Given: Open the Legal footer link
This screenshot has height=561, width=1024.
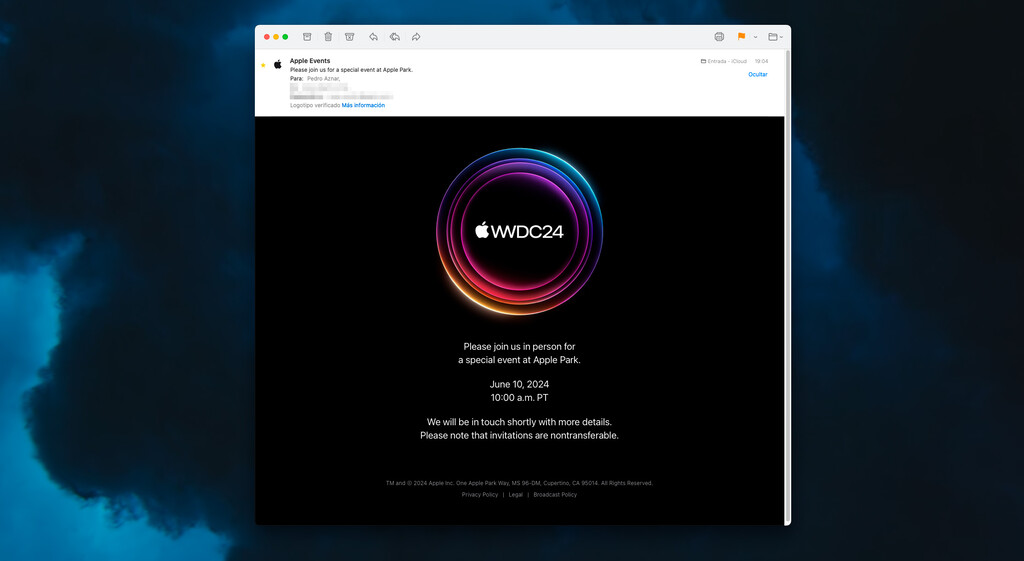Looking at the screenshot, I should pyautogui.click(x=516, y=494).
